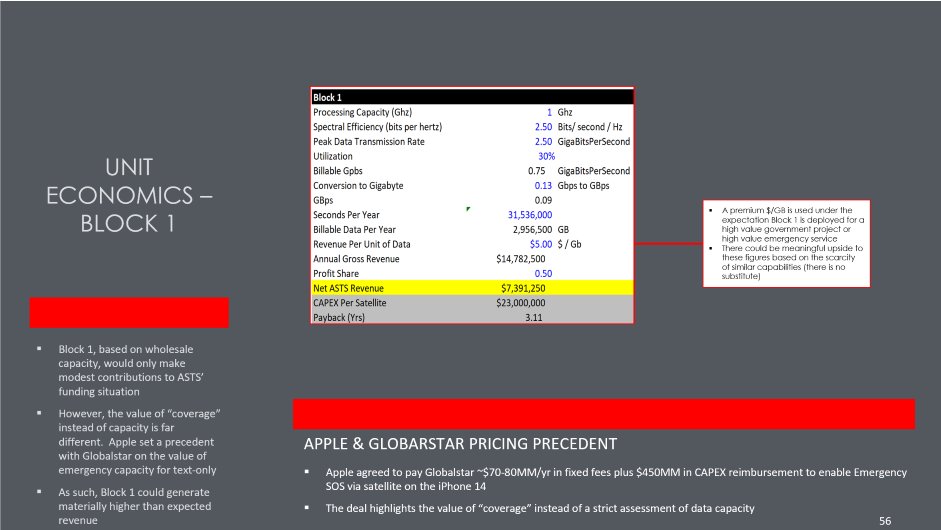Click the Net ASTS Revenue amount '$7,391,250'
This screenshot has width=941, height=530.
point(523,288)
